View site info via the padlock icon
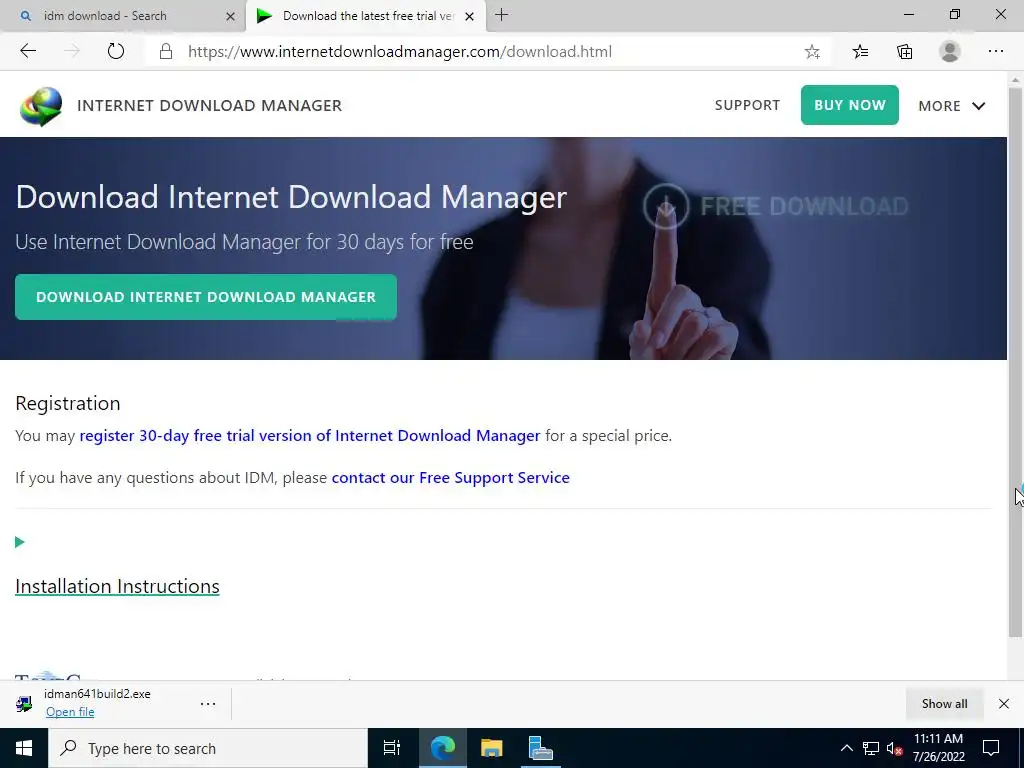 click(x=166, y=52)
